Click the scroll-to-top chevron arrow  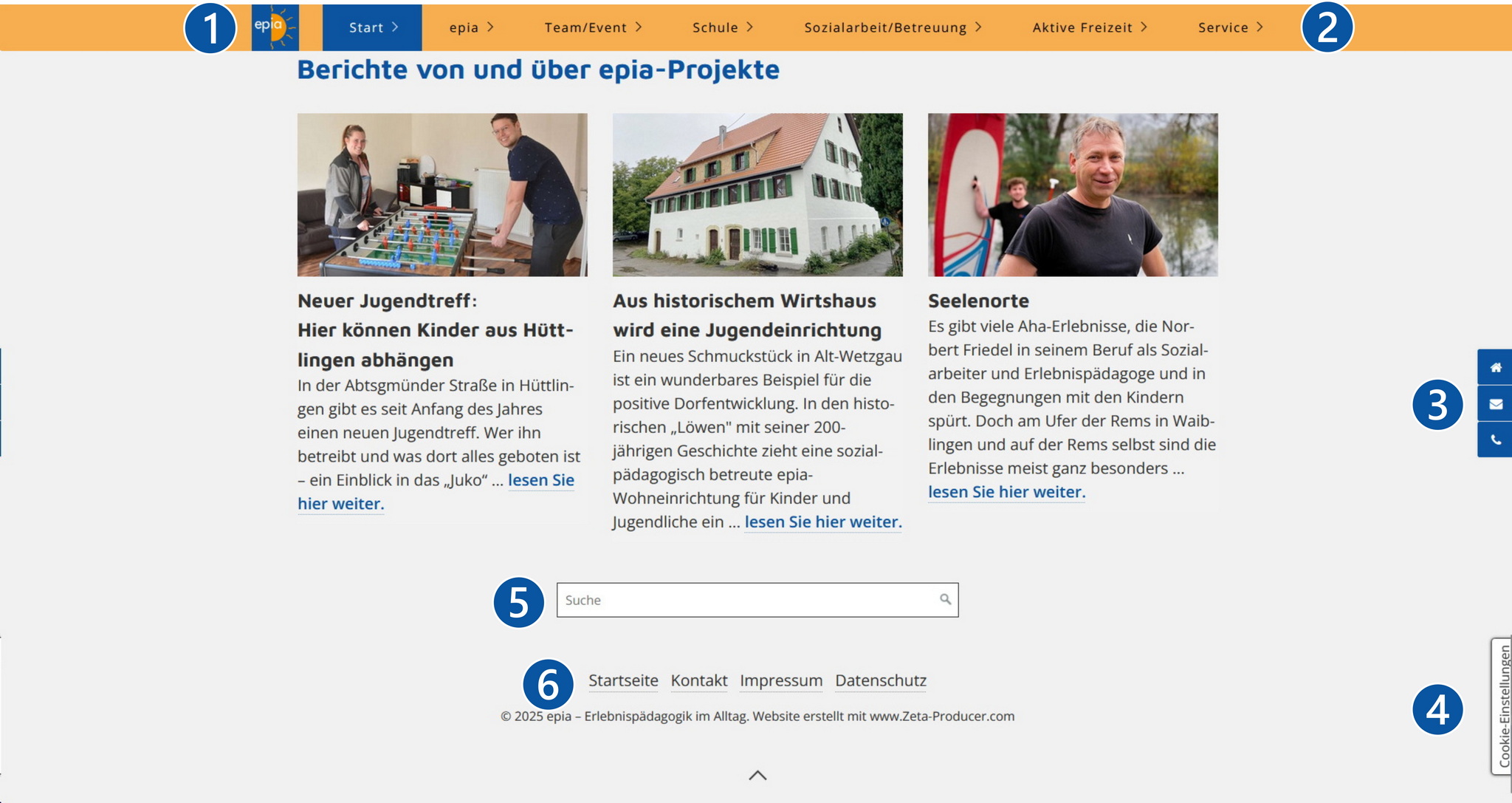click(757, 775)
